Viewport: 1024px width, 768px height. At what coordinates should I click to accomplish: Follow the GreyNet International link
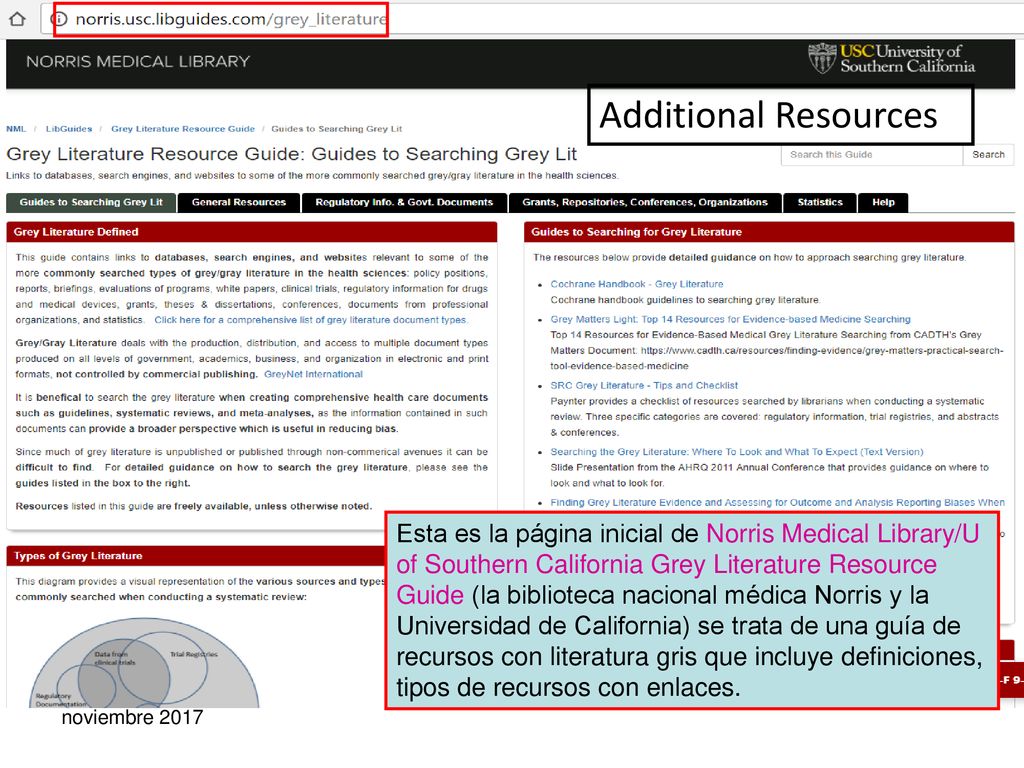tap(313, 374)
